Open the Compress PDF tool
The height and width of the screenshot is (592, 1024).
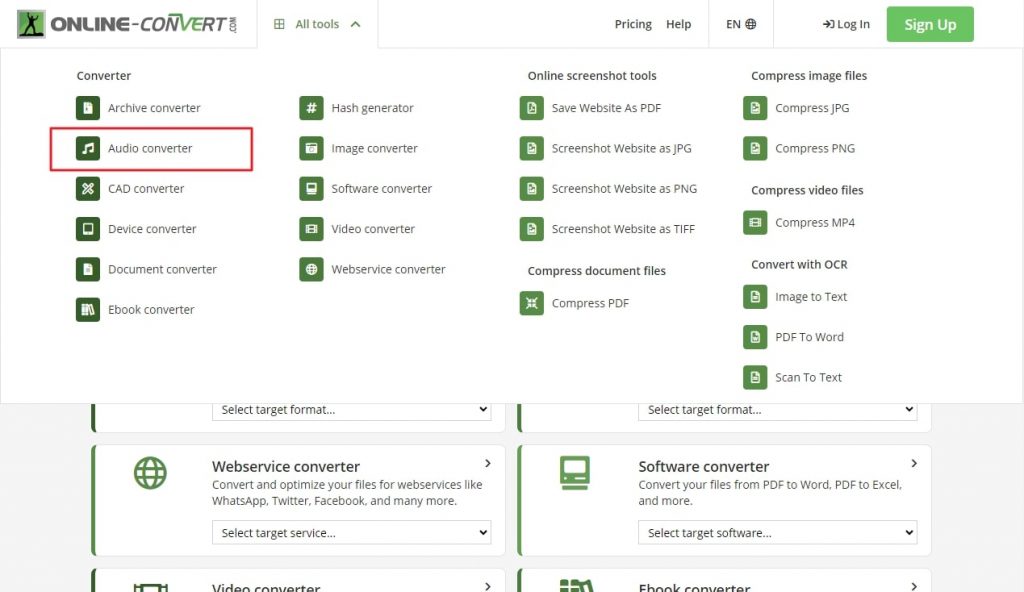pos(588,302)
